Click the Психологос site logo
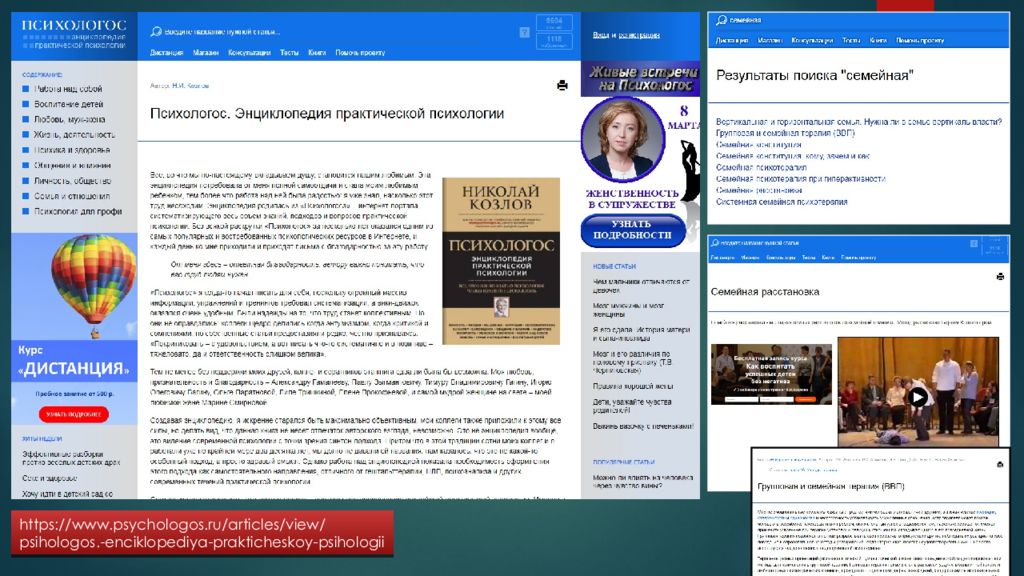1024x576 pixels. click(73, 34)
